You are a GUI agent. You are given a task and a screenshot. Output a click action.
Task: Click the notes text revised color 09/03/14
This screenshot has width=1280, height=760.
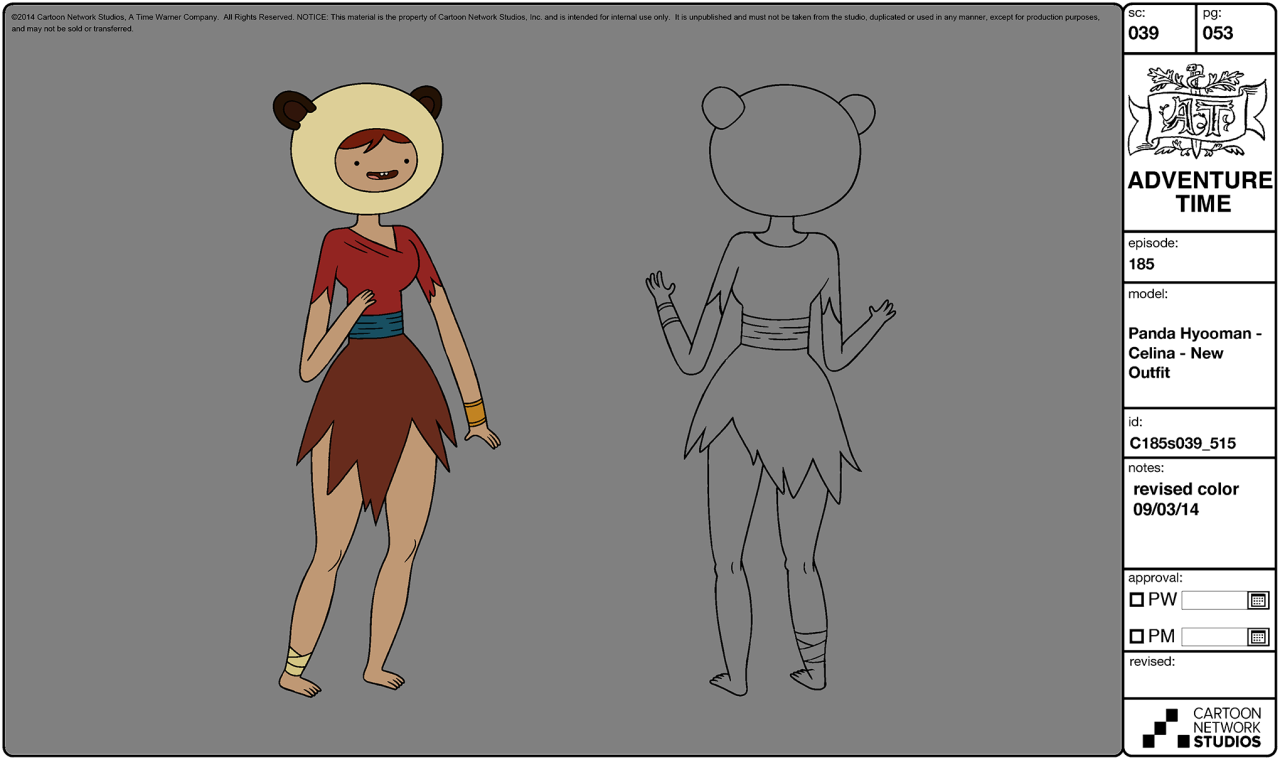[x=1186, y=499]
